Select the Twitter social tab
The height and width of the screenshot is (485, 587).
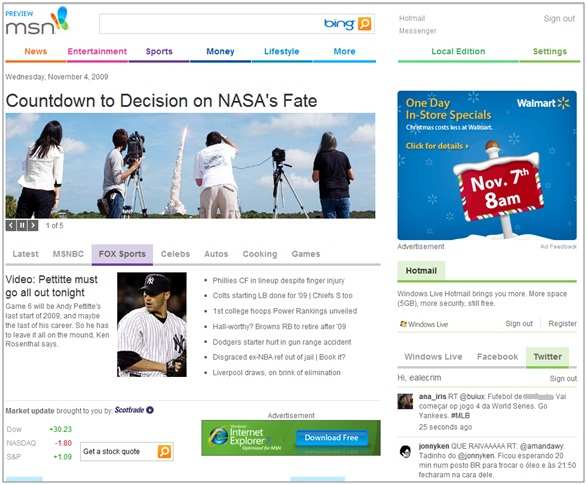click(547, 357)
